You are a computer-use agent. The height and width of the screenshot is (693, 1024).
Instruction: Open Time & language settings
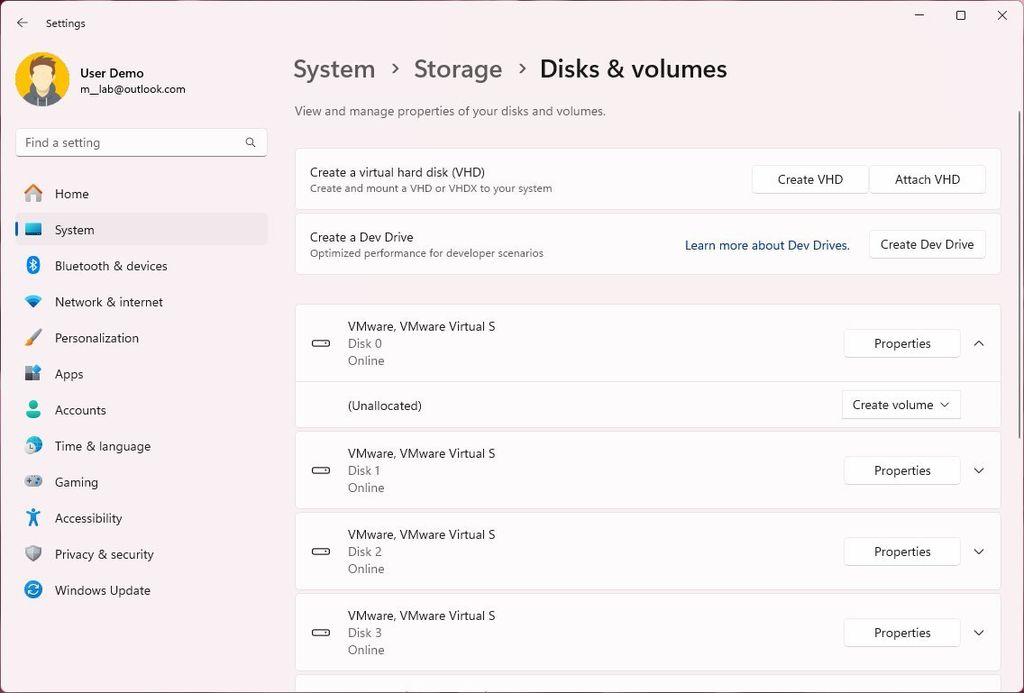[100, 445]
